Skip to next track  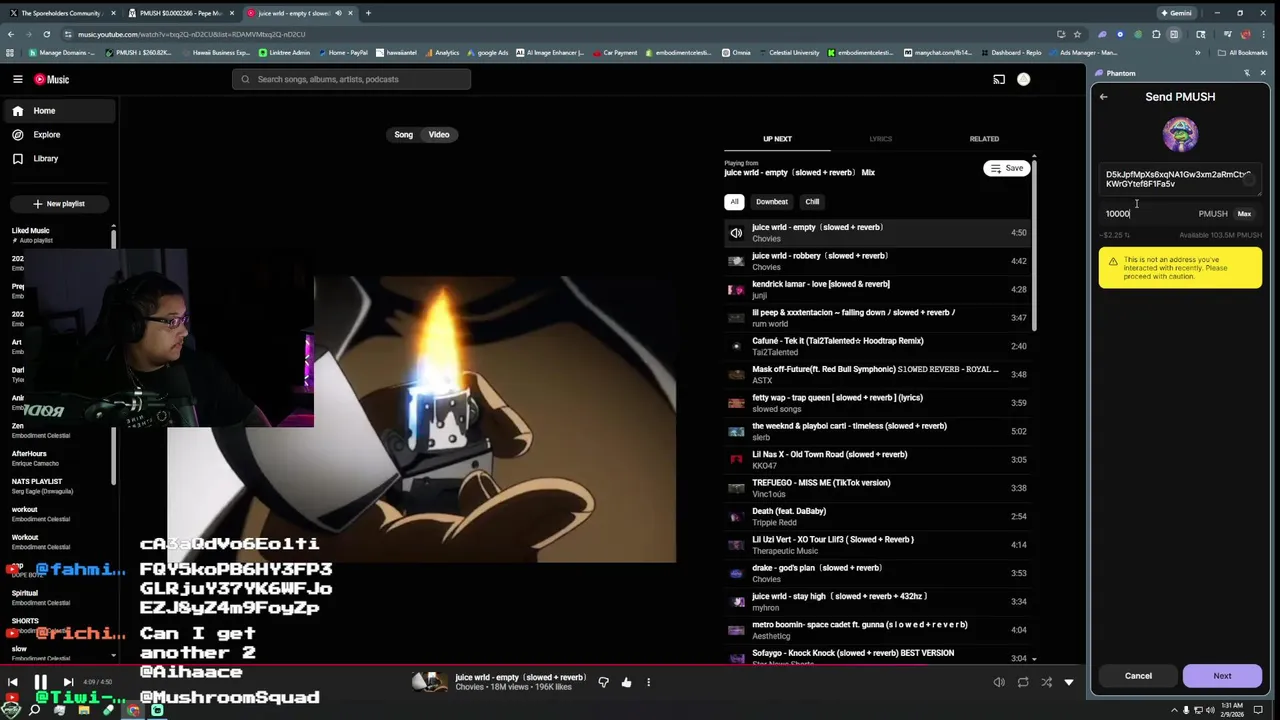[x=69, y=682]
